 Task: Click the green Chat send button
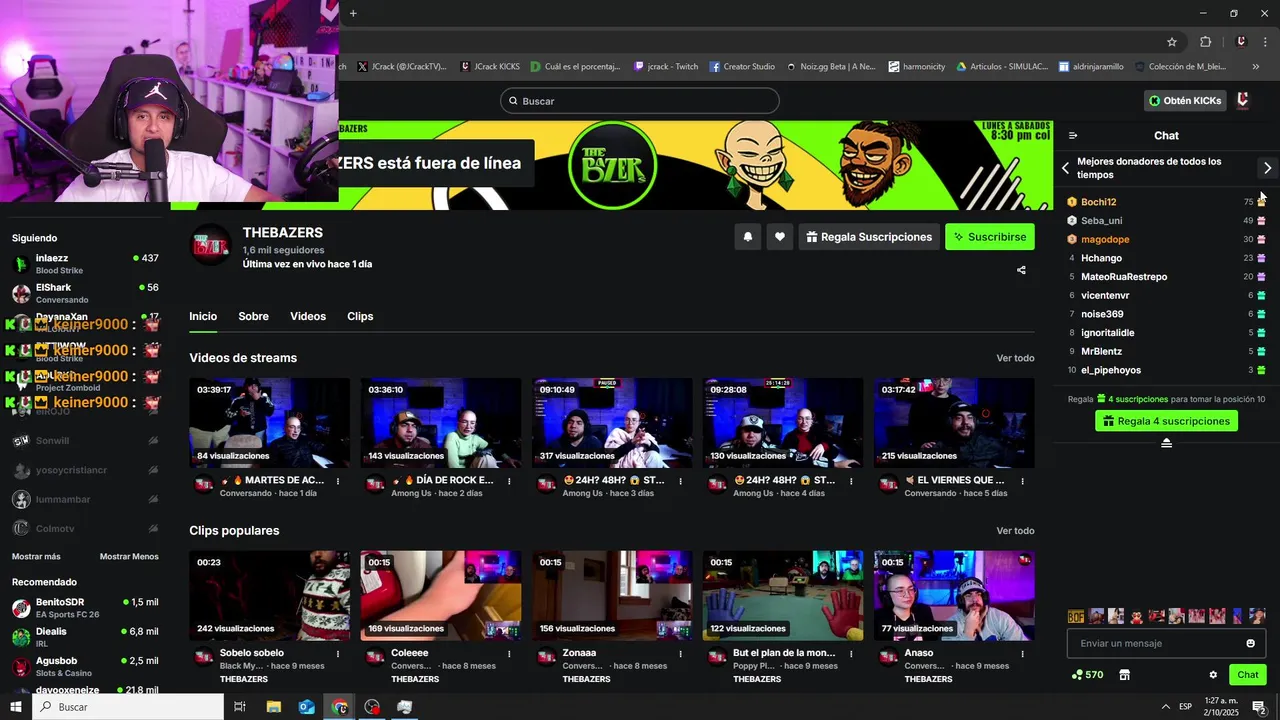coord(1247,675)
